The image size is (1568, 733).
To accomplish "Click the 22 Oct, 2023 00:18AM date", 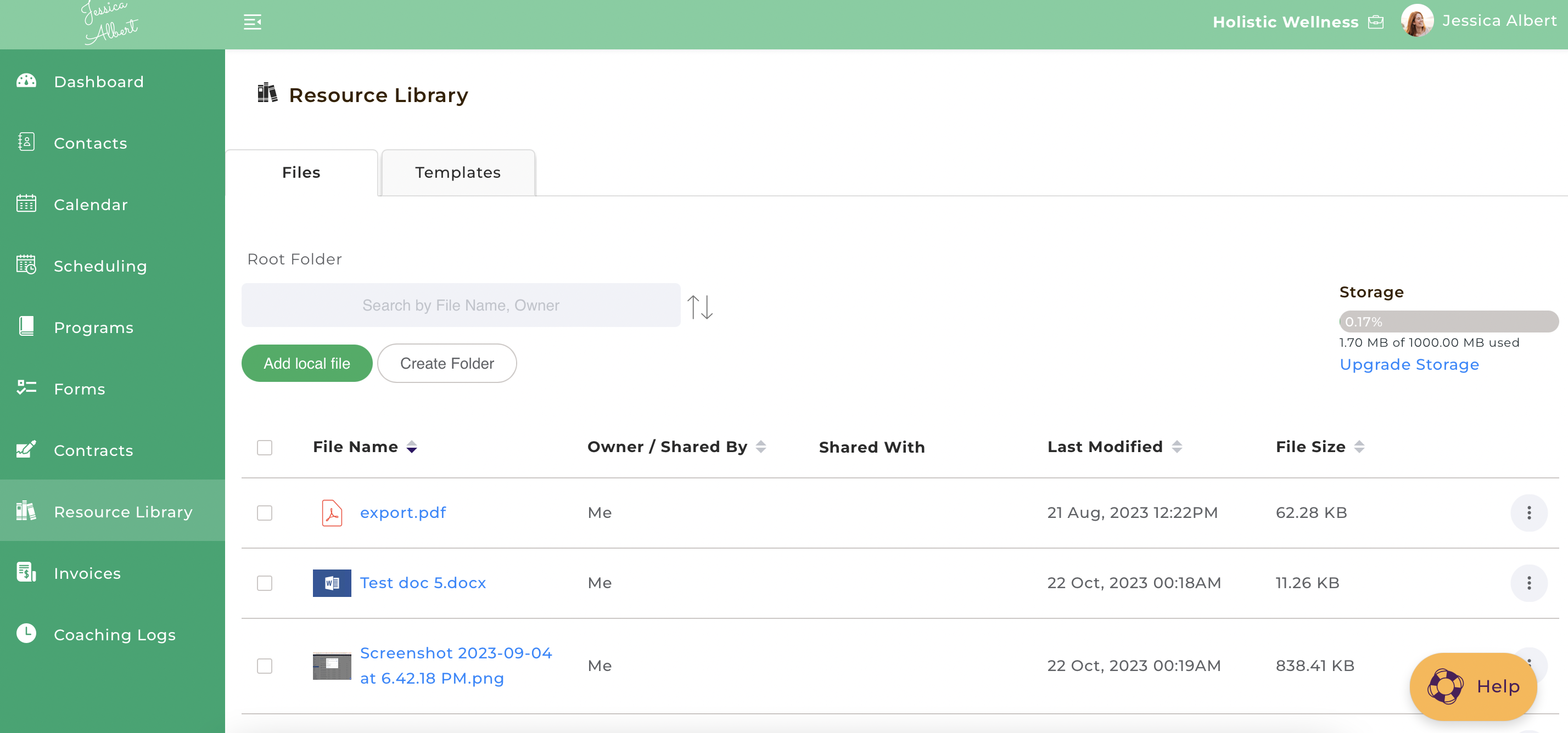I will click(x=1134, y=583).
